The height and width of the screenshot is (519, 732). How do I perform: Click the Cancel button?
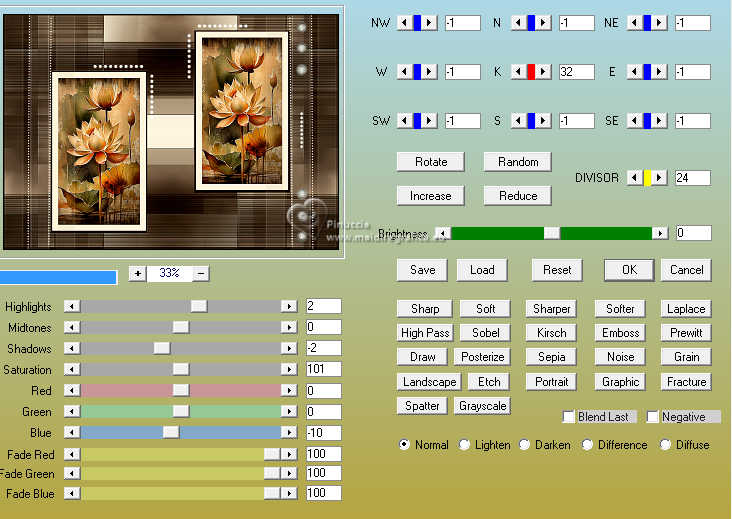[687, 270]
